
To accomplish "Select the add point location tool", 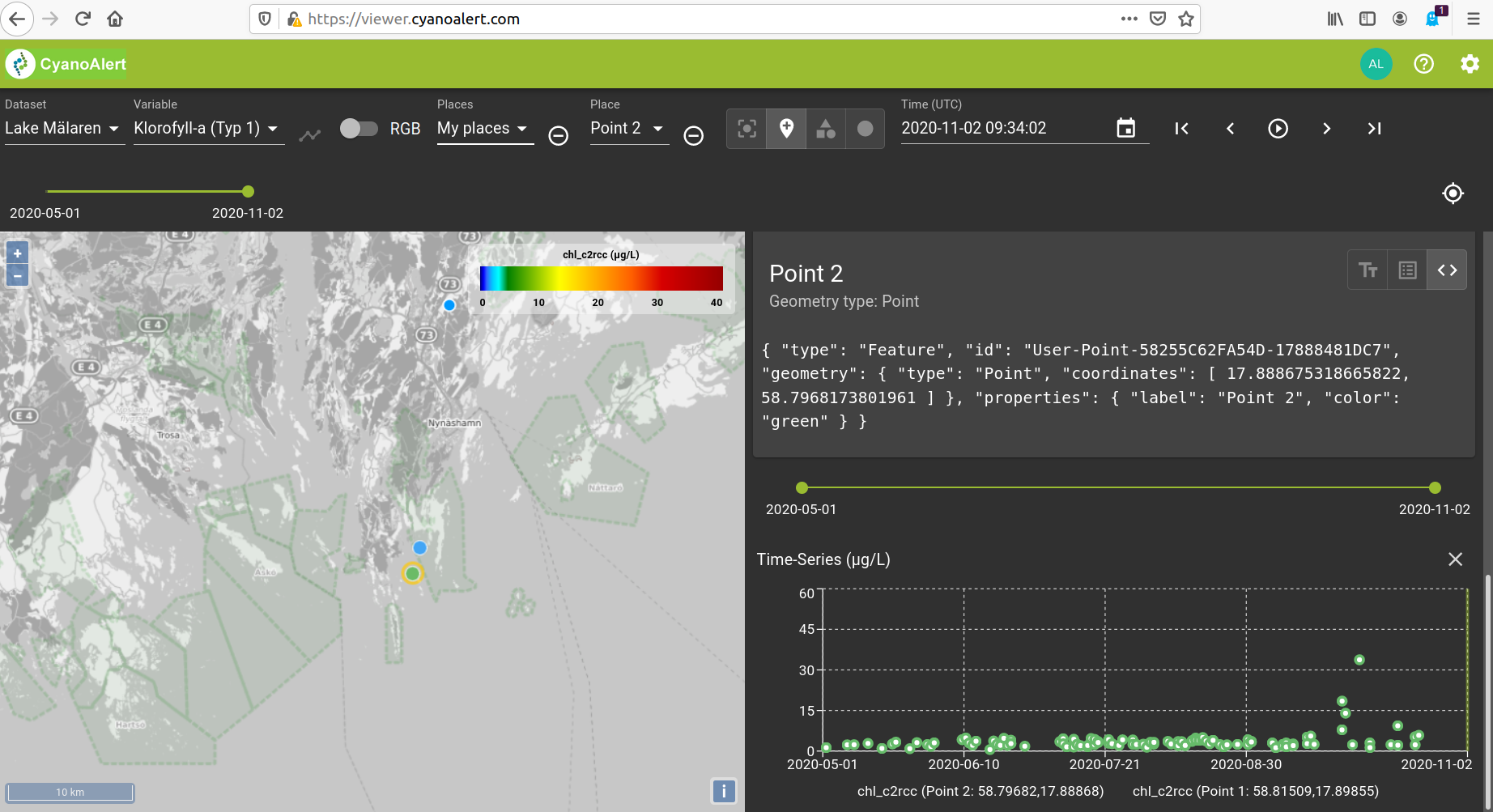I will [785, 128].
